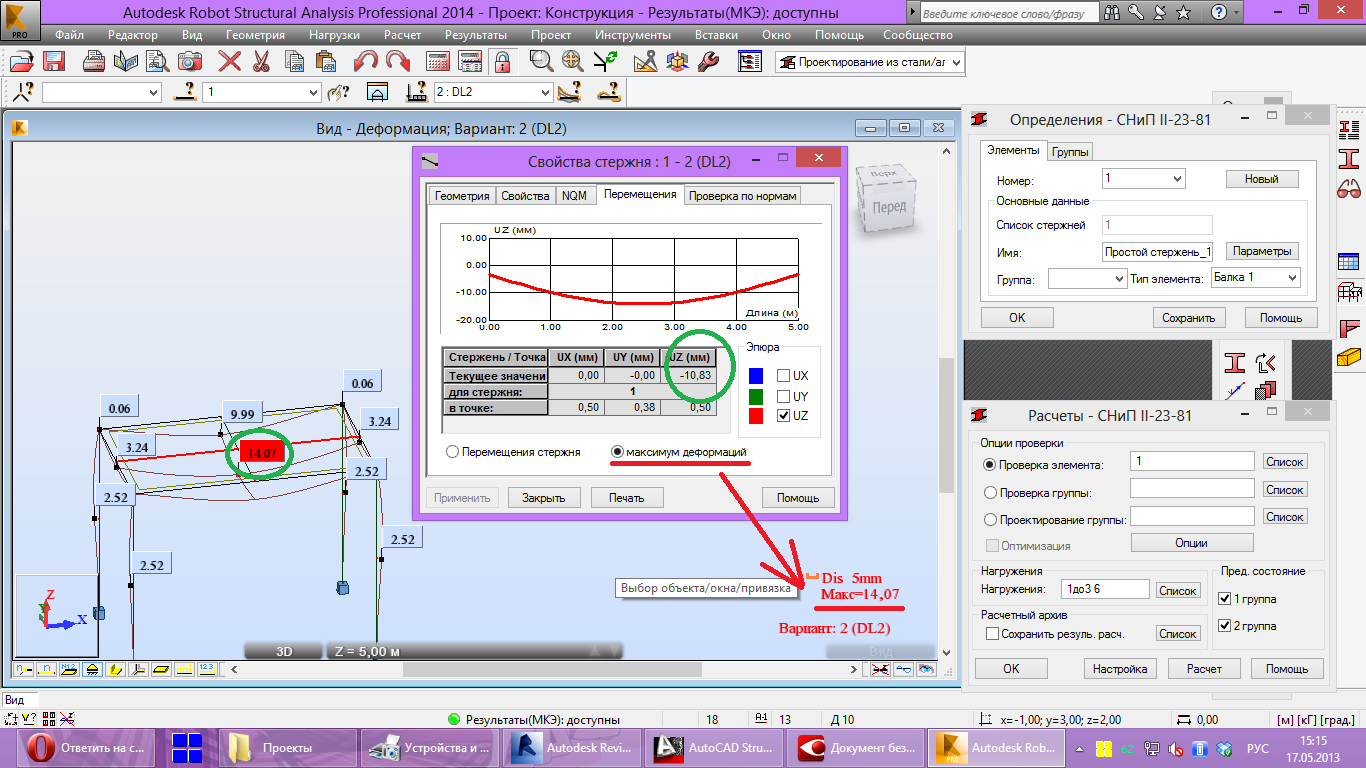Activate zoom window magnifier tool
The height and width of the screenshot is (768, 1366).
(541, 61)
